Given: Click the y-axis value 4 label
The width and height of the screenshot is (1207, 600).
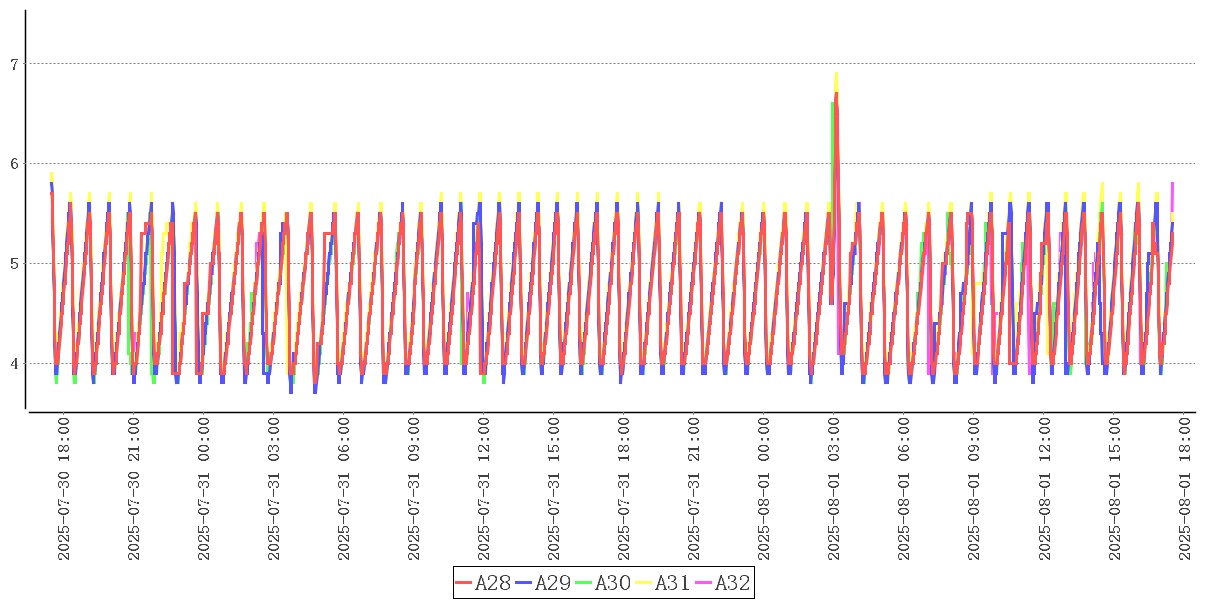Looking at the screenshot, I should tap(13, 364).
